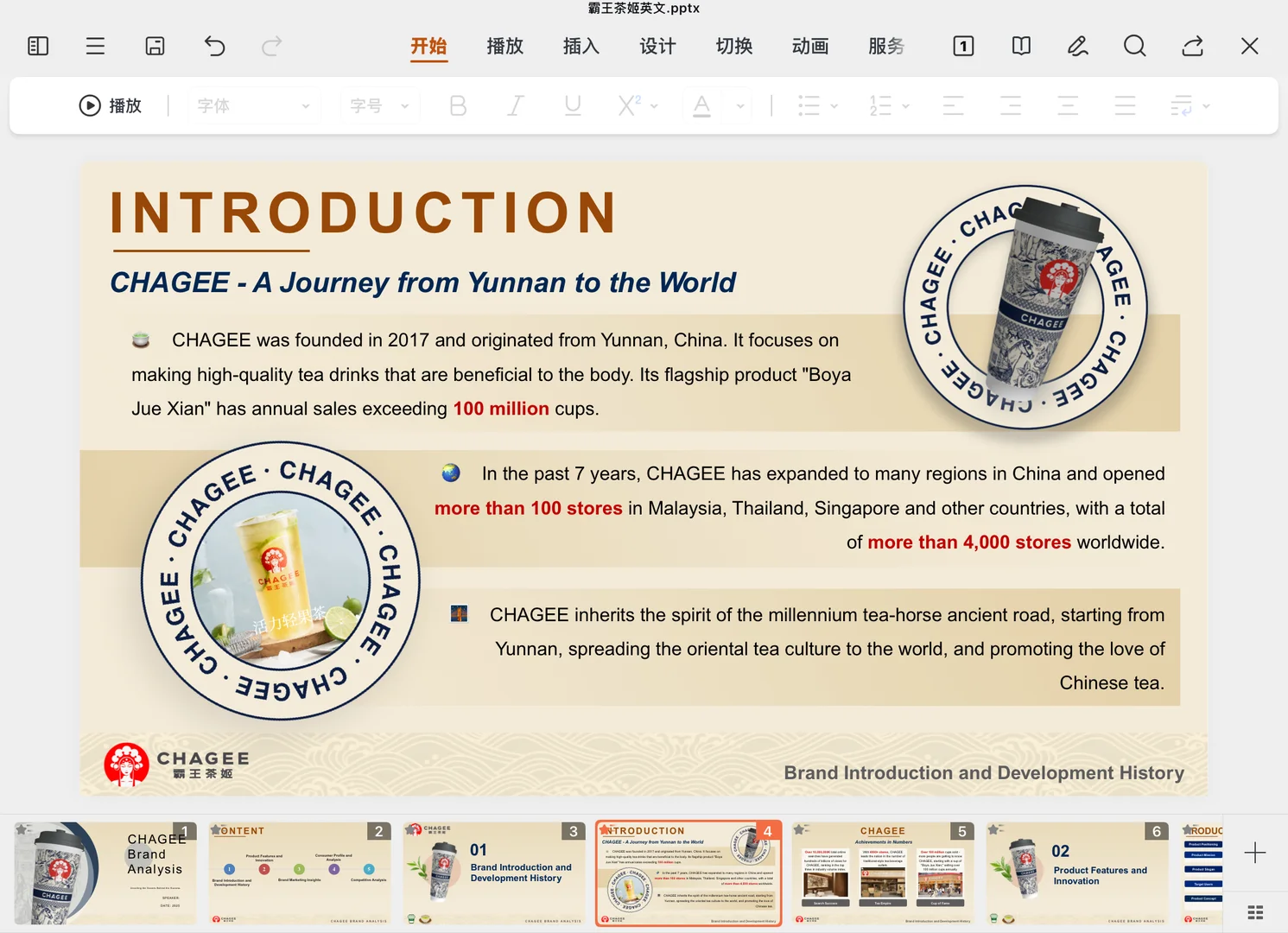This screenshot has height=933, width=1288.
Task: Share the presentation via the export icon
Action: 1193,46
